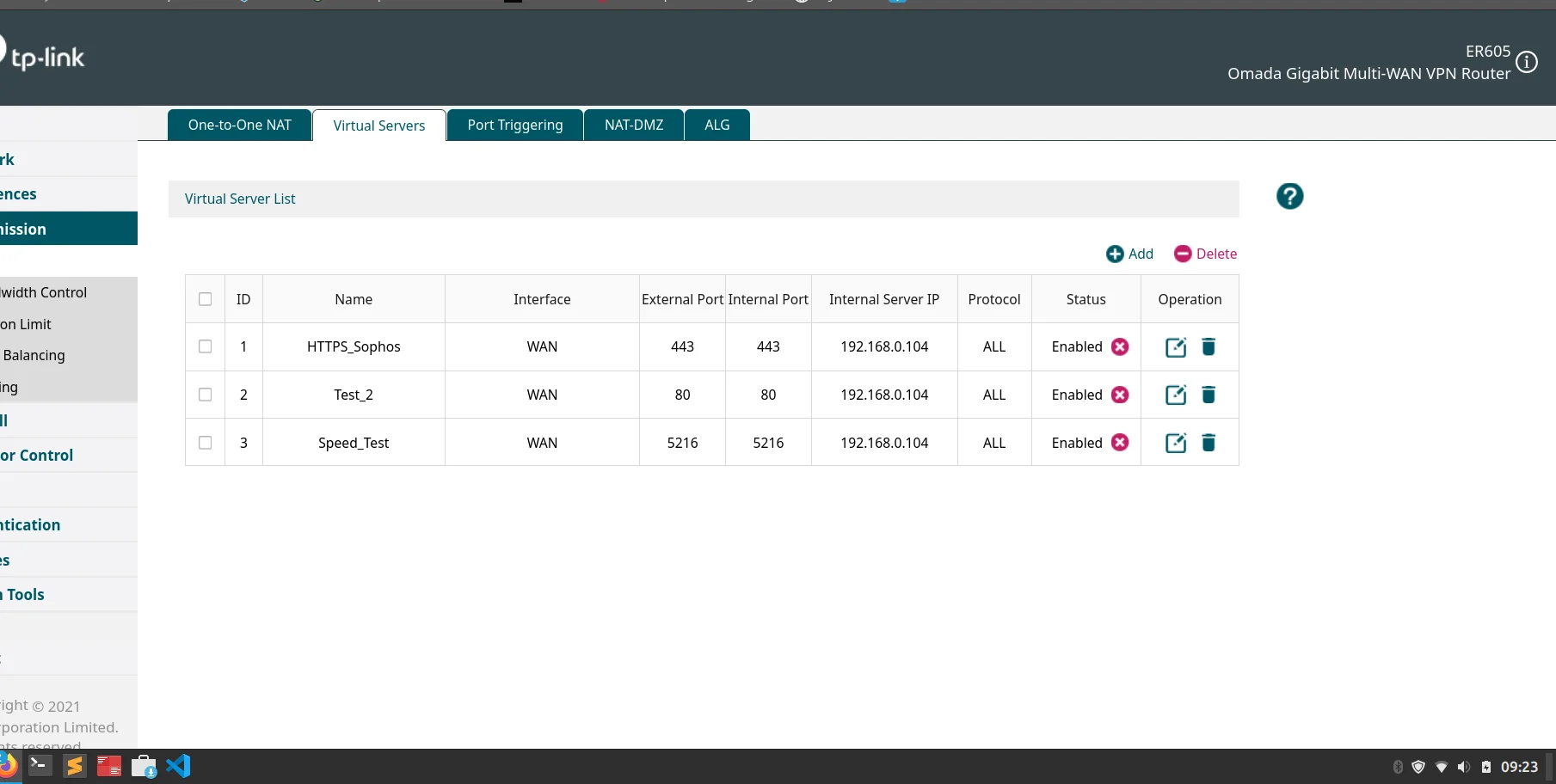Switch to the One-to-One NAT tab
This screenshot has width=1556, height=784.
tap(239, 125)
